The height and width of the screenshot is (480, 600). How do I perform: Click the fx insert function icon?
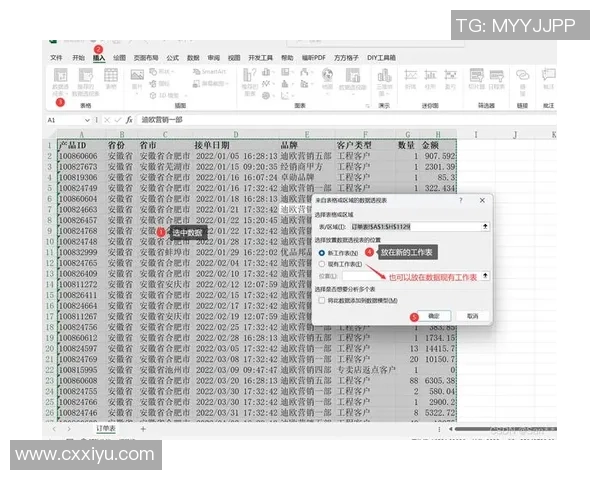(x=128, y=119)
